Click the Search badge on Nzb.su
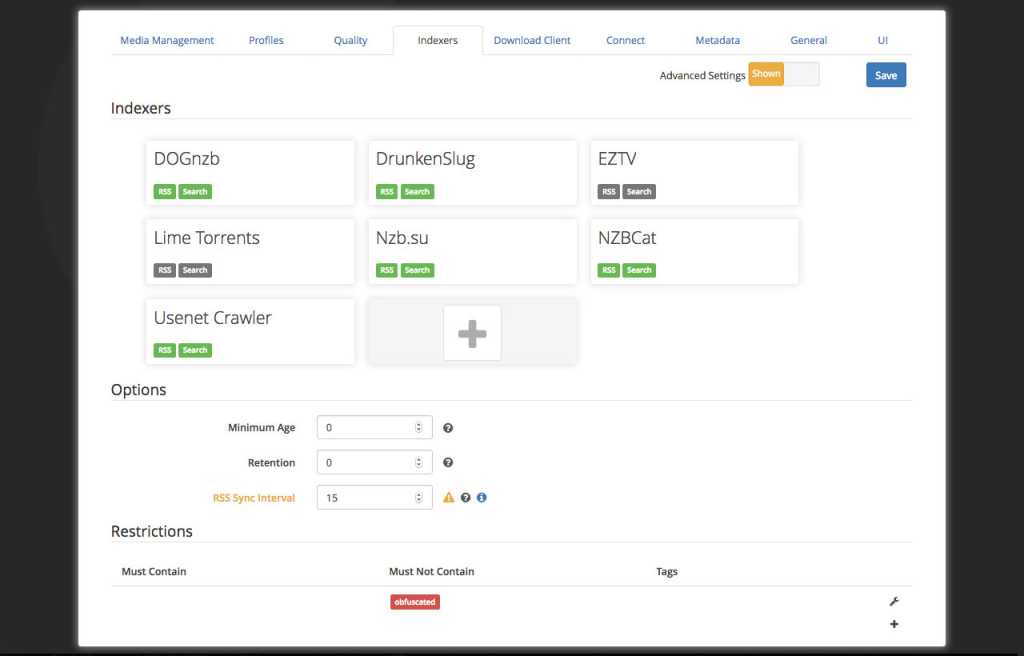 [417, 270]
